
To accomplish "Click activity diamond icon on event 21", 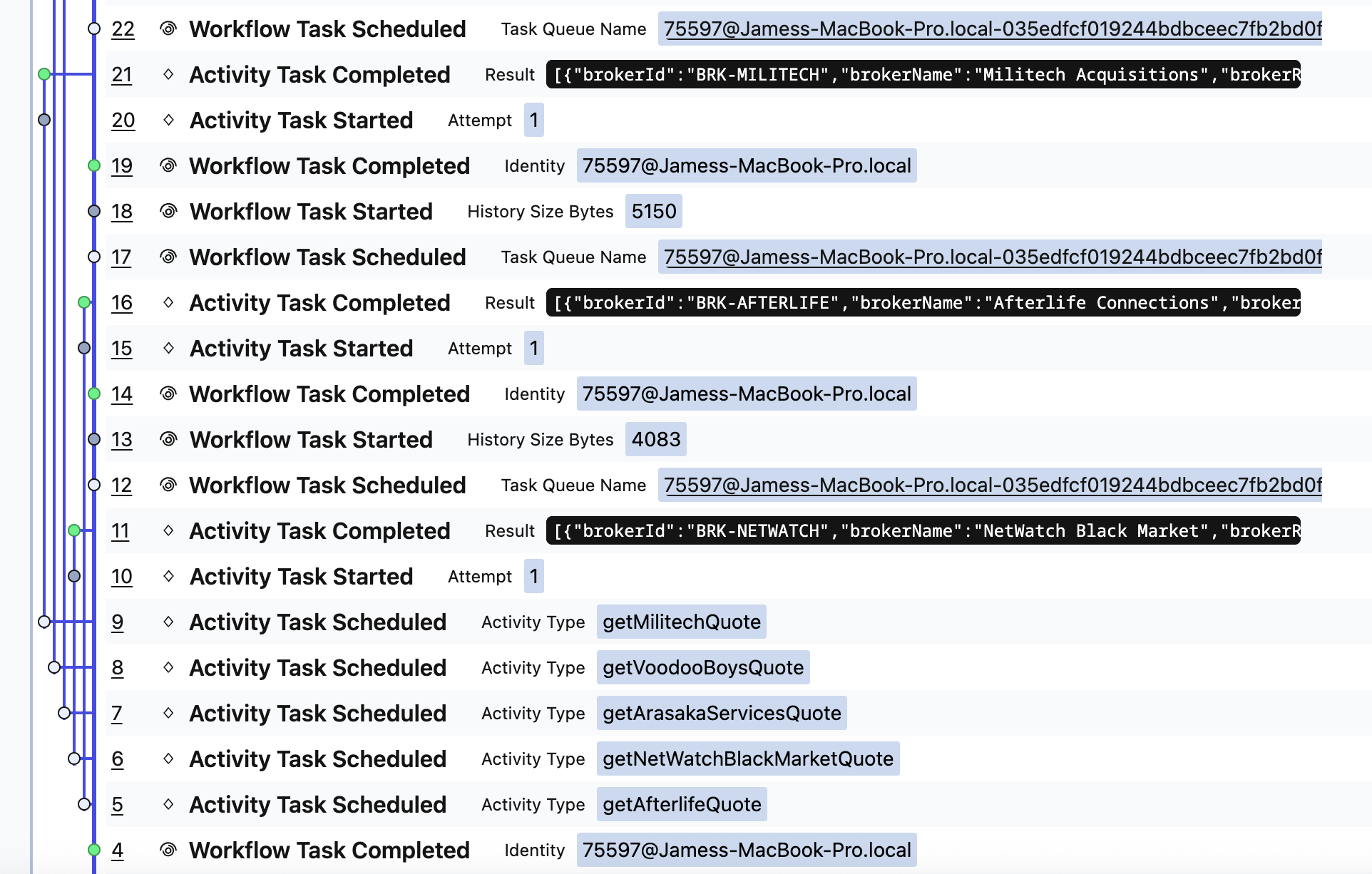I will pyautogui.click(x=168, y=74).
